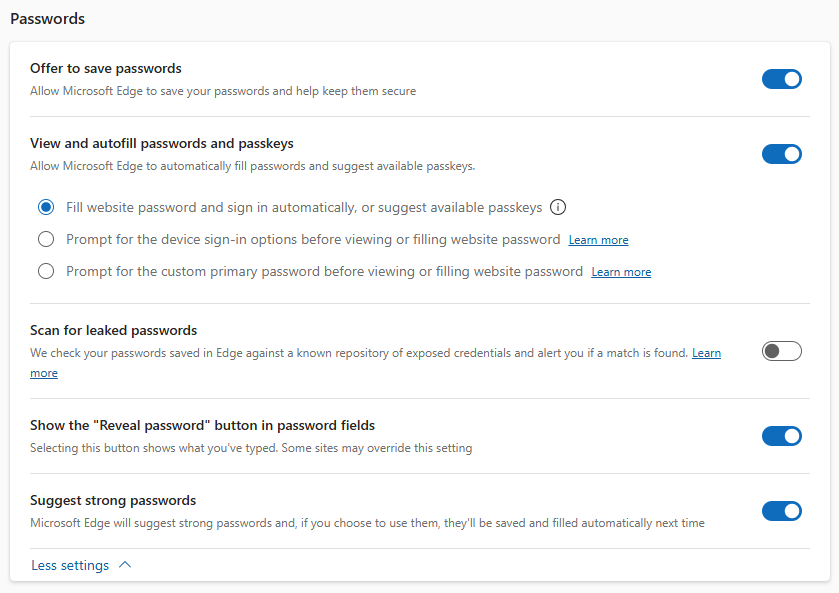The width and height of the screenshot is (839, 593).
Task: Click the info icon beside the passkeys option
Action: point(557,207)
